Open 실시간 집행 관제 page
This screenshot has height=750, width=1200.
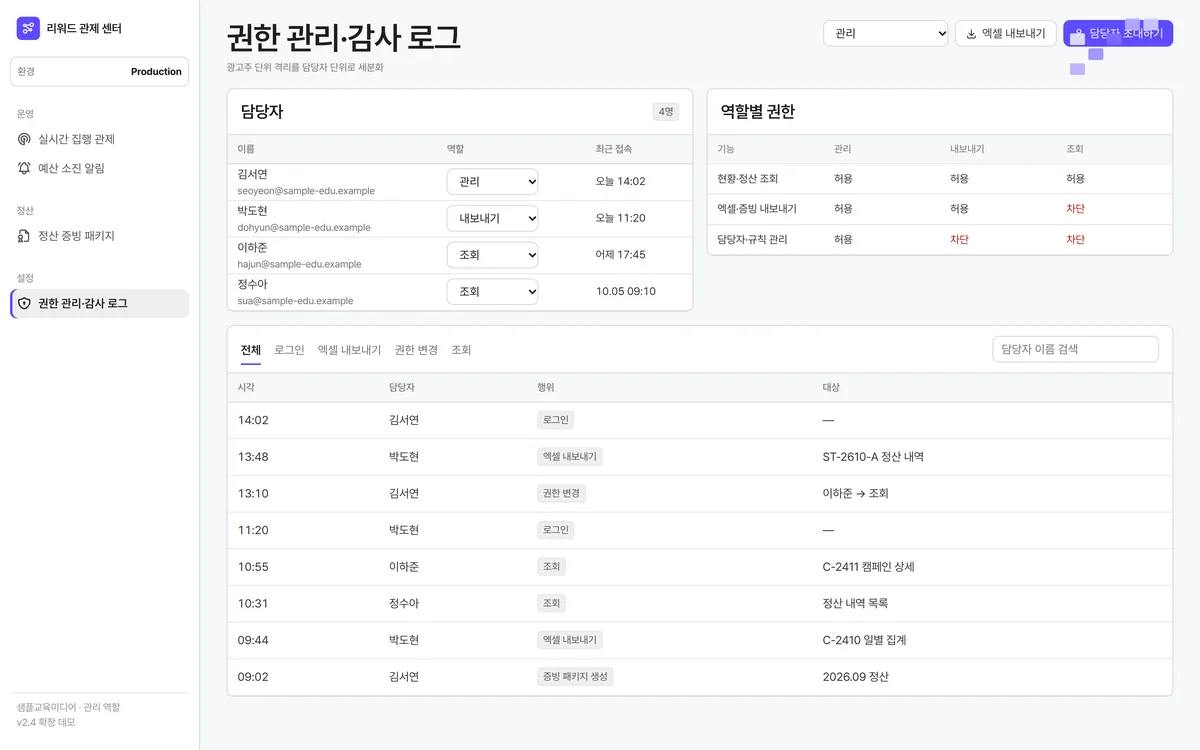pos(99,139)
